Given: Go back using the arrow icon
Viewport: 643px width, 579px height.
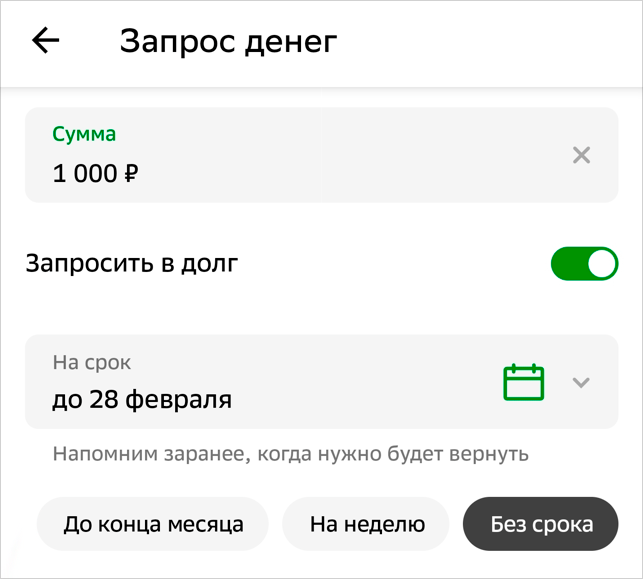Looking at the screenshot, I should coord(46,41).
